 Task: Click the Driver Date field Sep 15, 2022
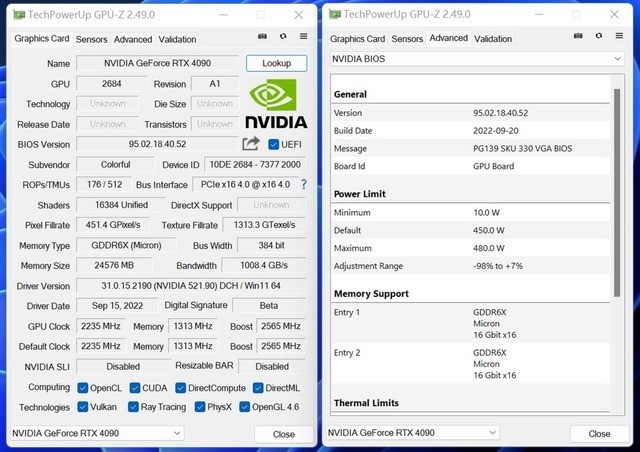click(x=117, y=305)
